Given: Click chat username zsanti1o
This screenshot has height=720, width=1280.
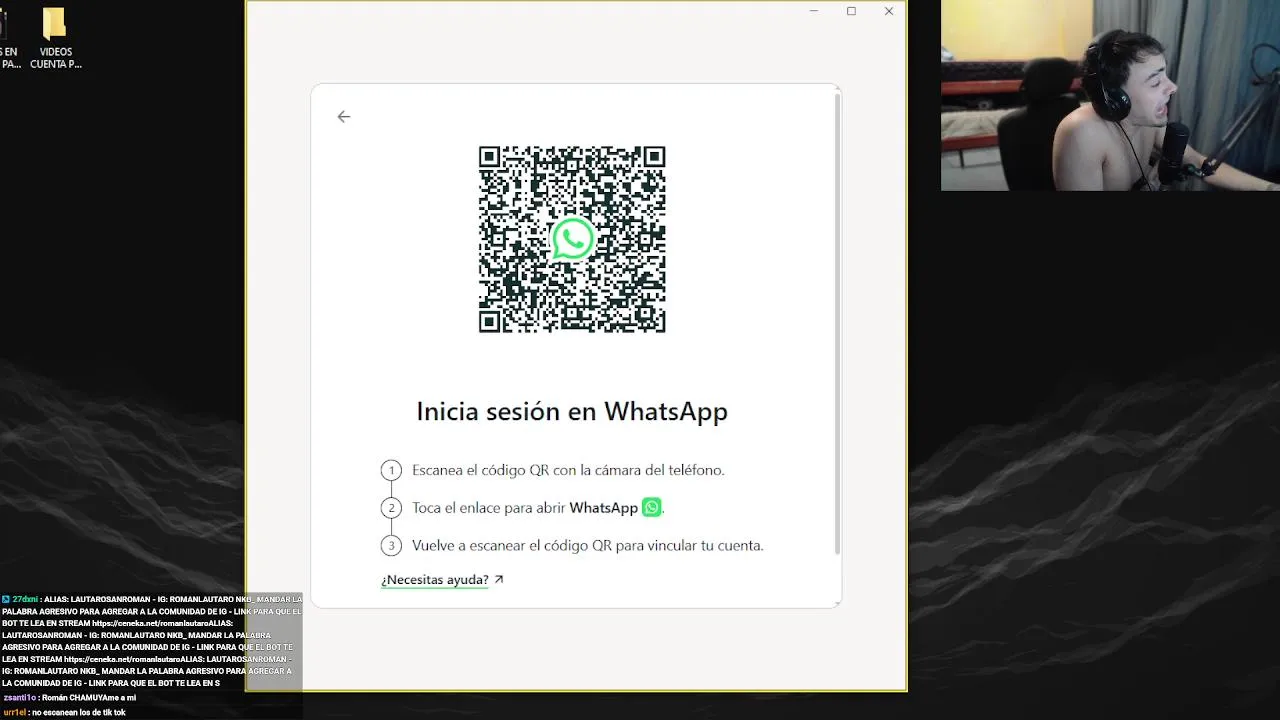Looking at the screenshot, I should point(19,698).
